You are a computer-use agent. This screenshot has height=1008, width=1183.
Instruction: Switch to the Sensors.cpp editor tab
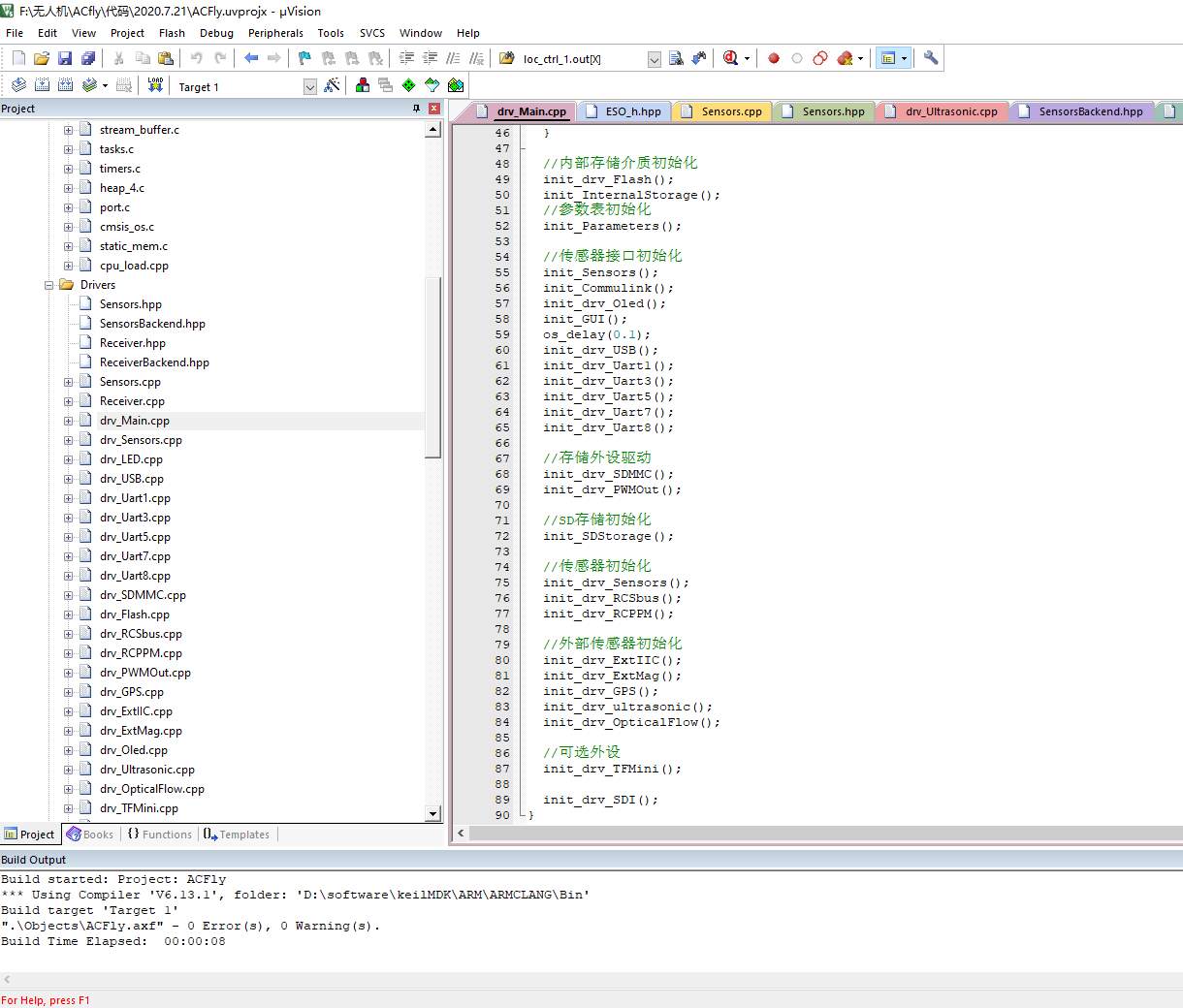point(721,111)
